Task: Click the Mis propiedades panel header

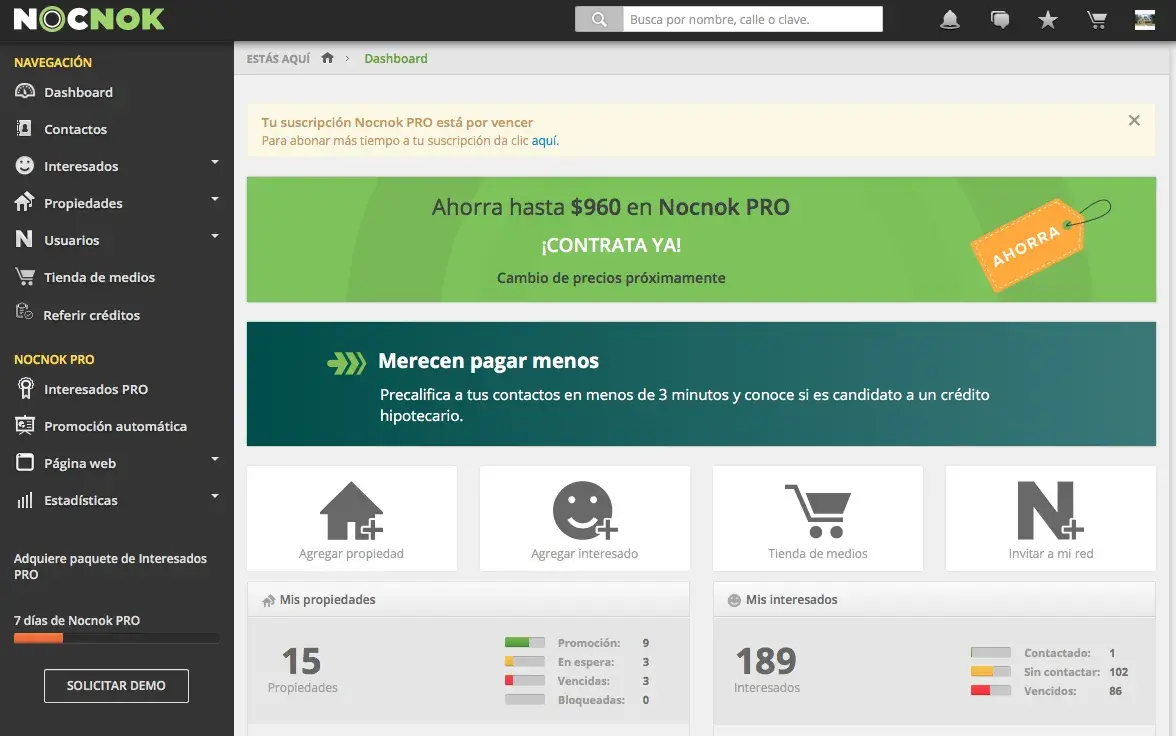Action: click(x=468, y=599)
